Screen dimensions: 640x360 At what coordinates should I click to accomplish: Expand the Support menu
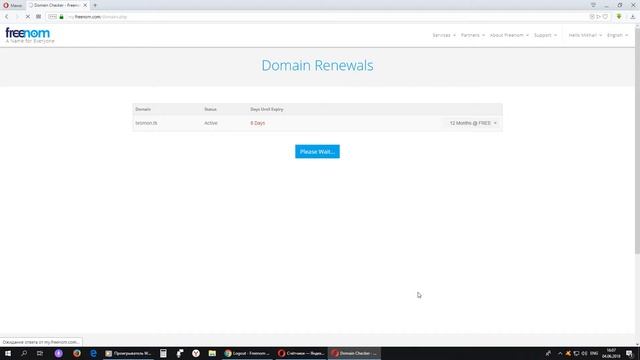tap(545, 36)
